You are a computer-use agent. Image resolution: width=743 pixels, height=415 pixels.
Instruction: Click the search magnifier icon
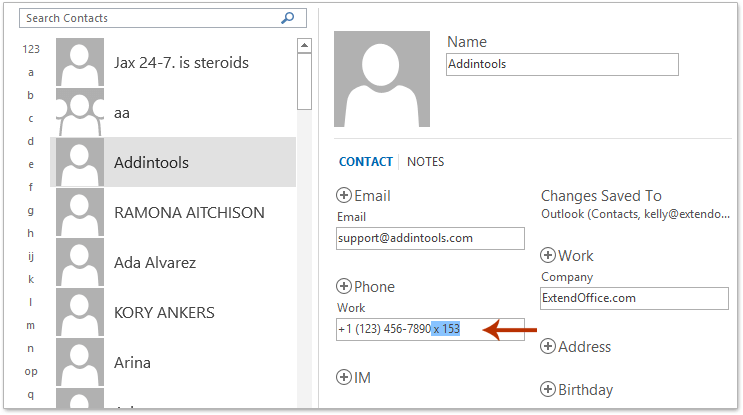click(x=288, y=18)
